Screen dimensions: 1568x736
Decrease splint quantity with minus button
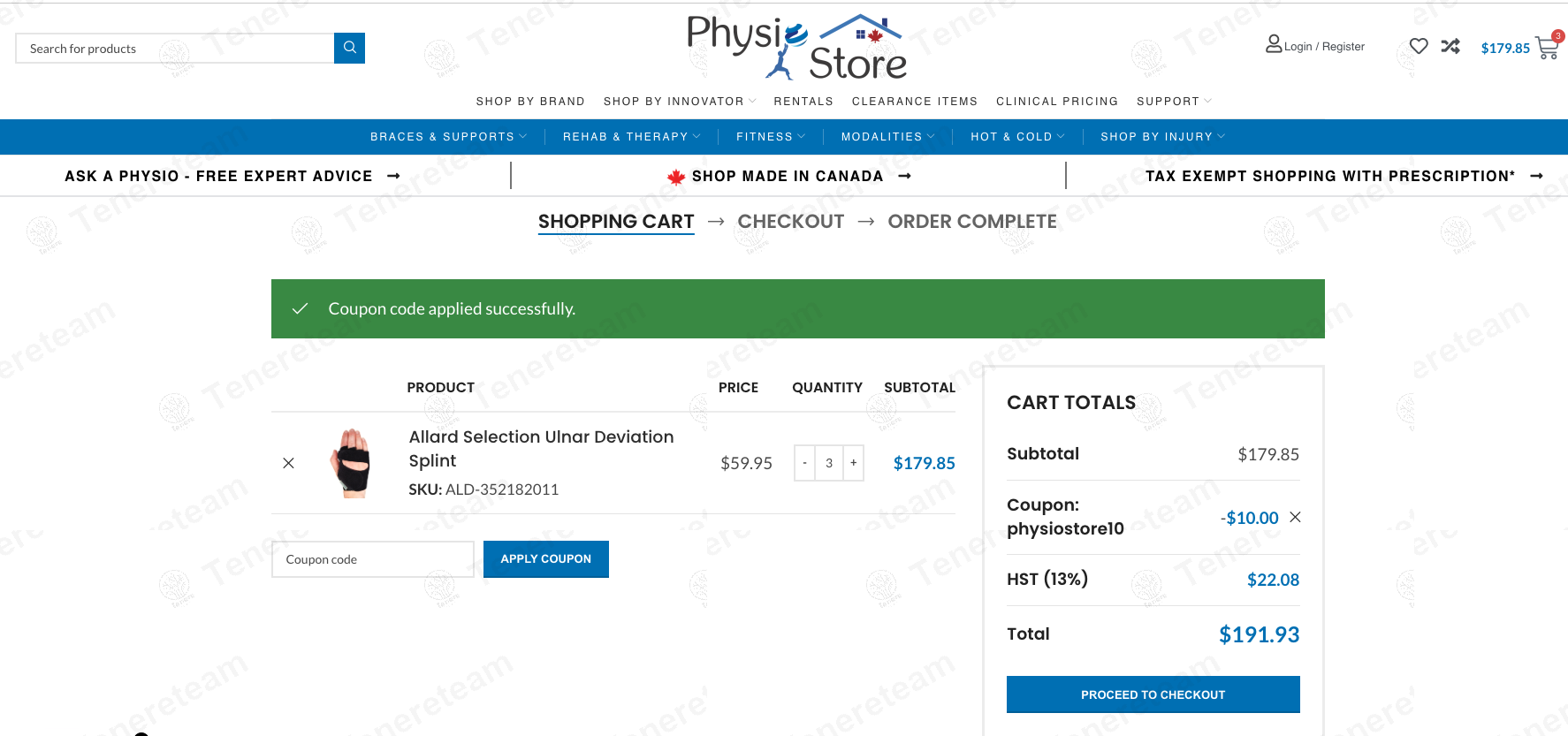click(804, 463)
